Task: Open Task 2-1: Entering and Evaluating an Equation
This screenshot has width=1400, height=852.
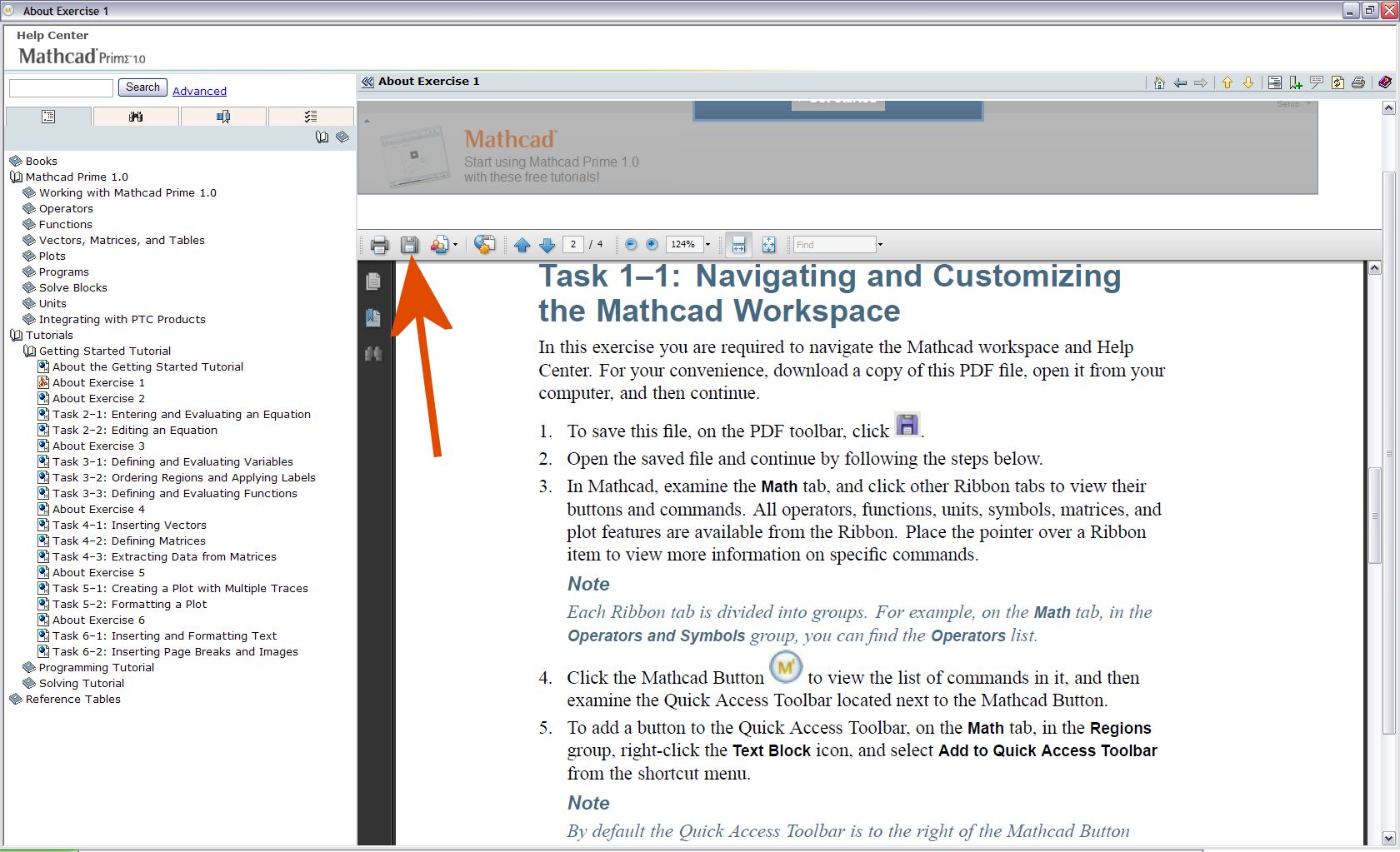Action: 182,414
